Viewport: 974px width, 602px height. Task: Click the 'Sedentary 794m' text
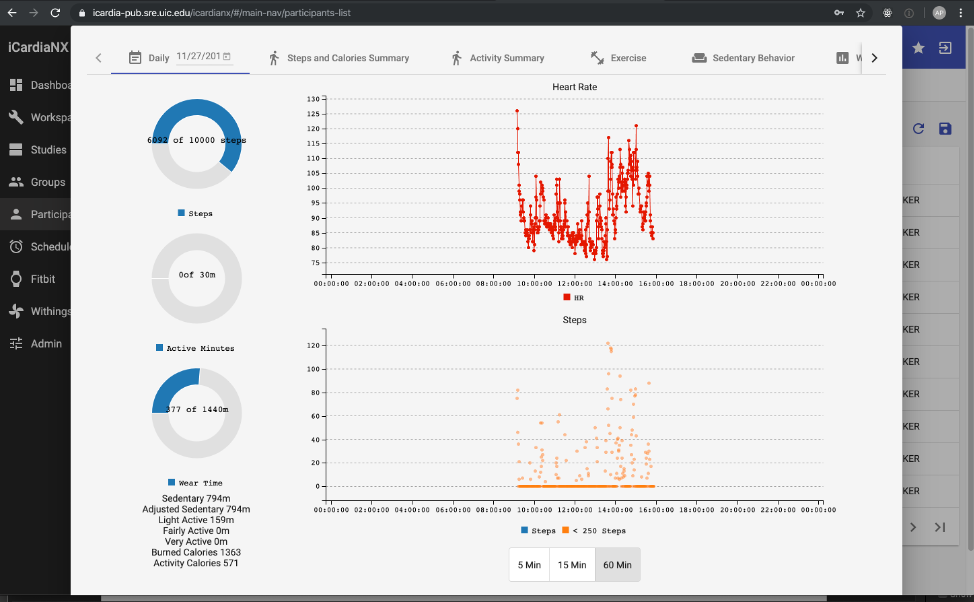196,498
